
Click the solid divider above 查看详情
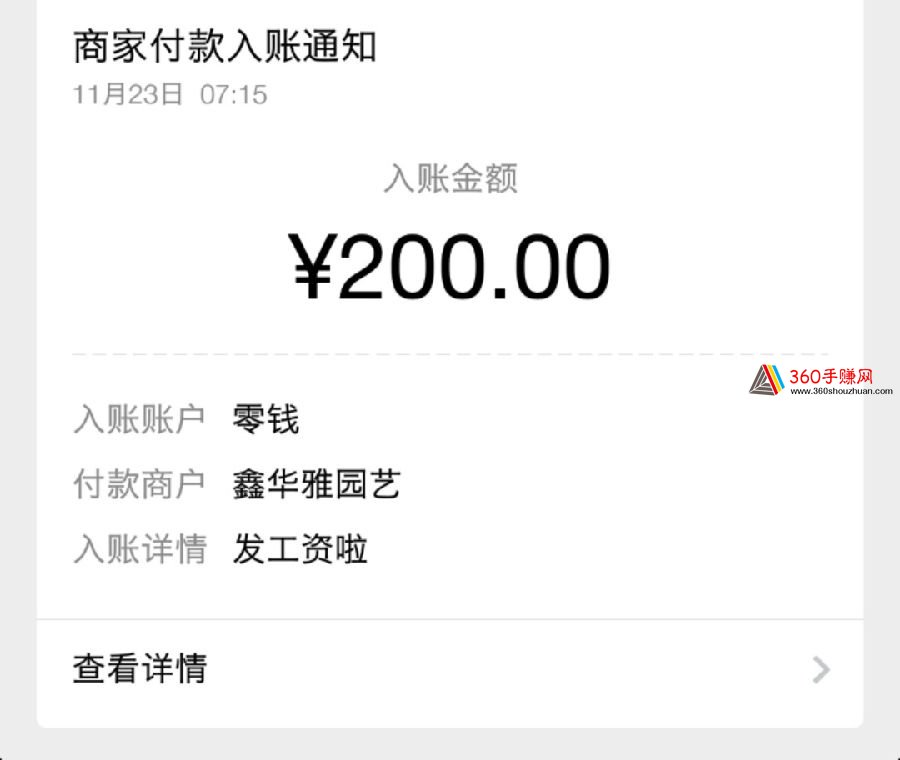(x=450, y=619)
